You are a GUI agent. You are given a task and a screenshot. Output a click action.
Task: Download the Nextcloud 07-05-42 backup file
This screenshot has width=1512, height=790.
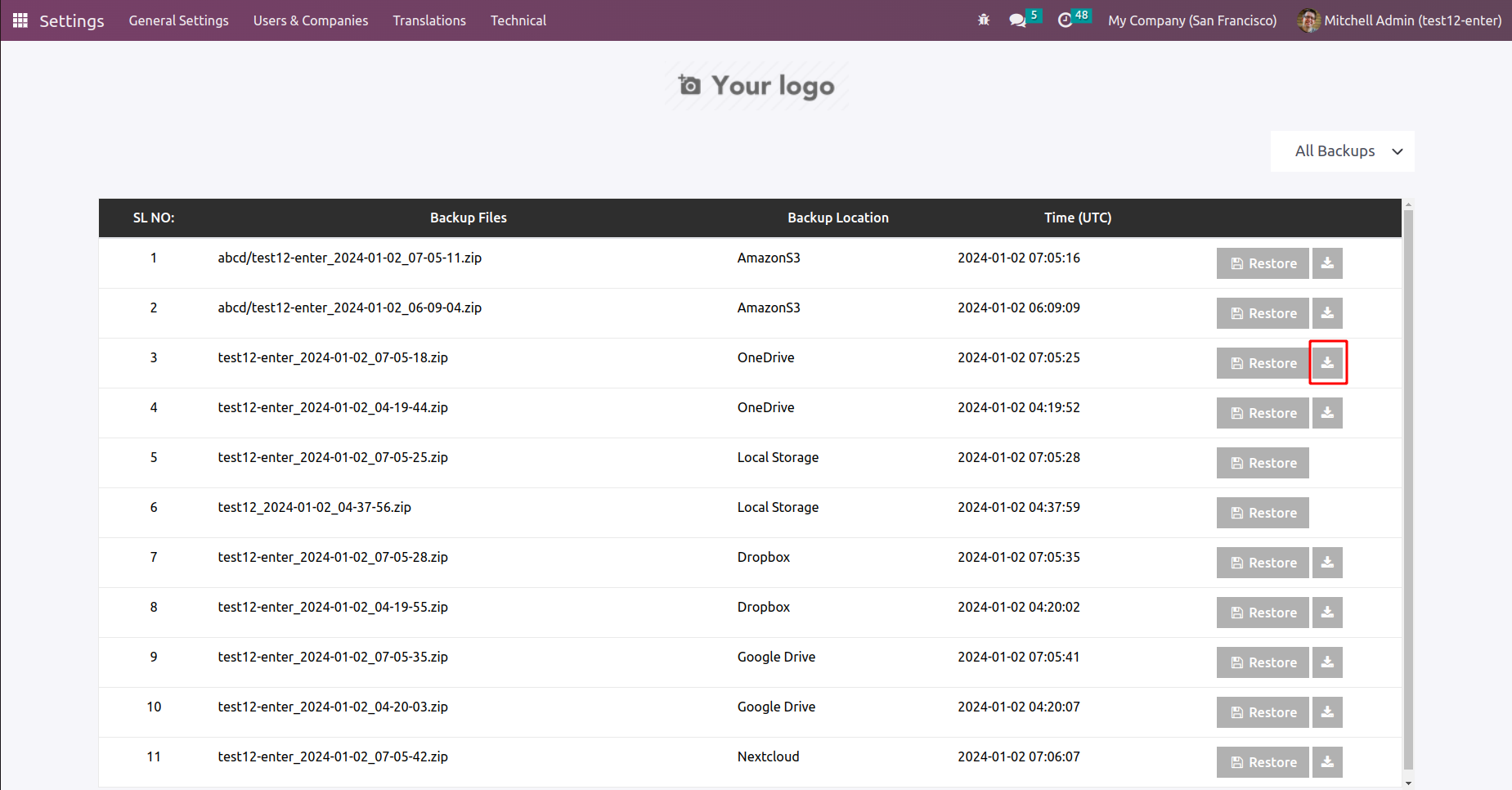[x=1327, y=762]
